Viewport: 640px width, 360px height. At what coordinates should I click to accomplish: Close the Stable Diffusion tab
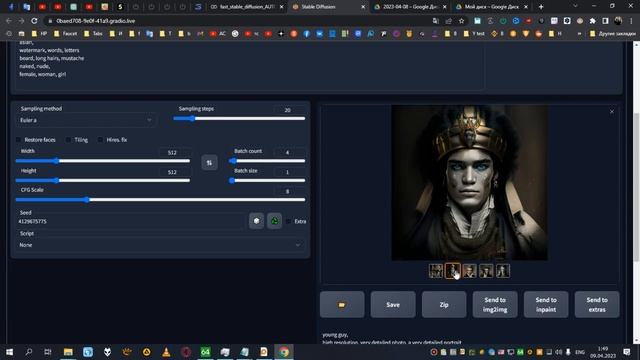[x=363, y=7]
